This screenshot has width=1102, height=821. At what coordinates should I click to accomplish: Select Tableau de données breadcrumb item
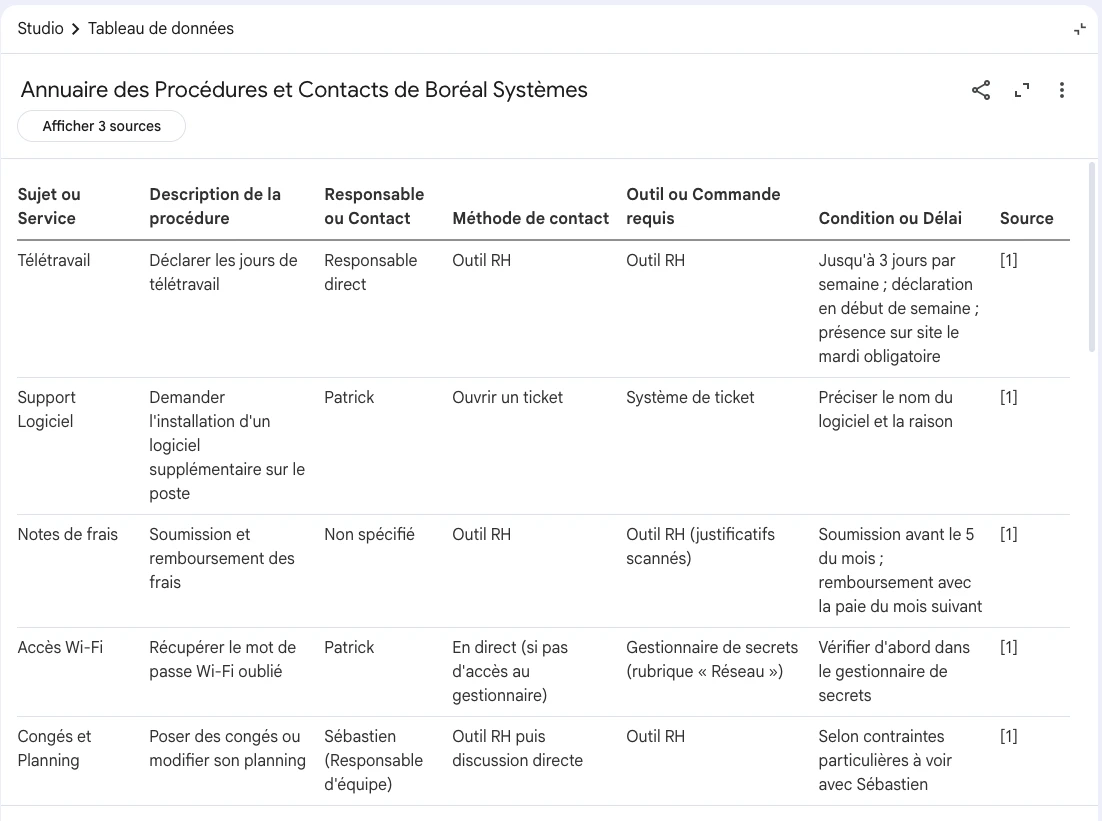161,28
